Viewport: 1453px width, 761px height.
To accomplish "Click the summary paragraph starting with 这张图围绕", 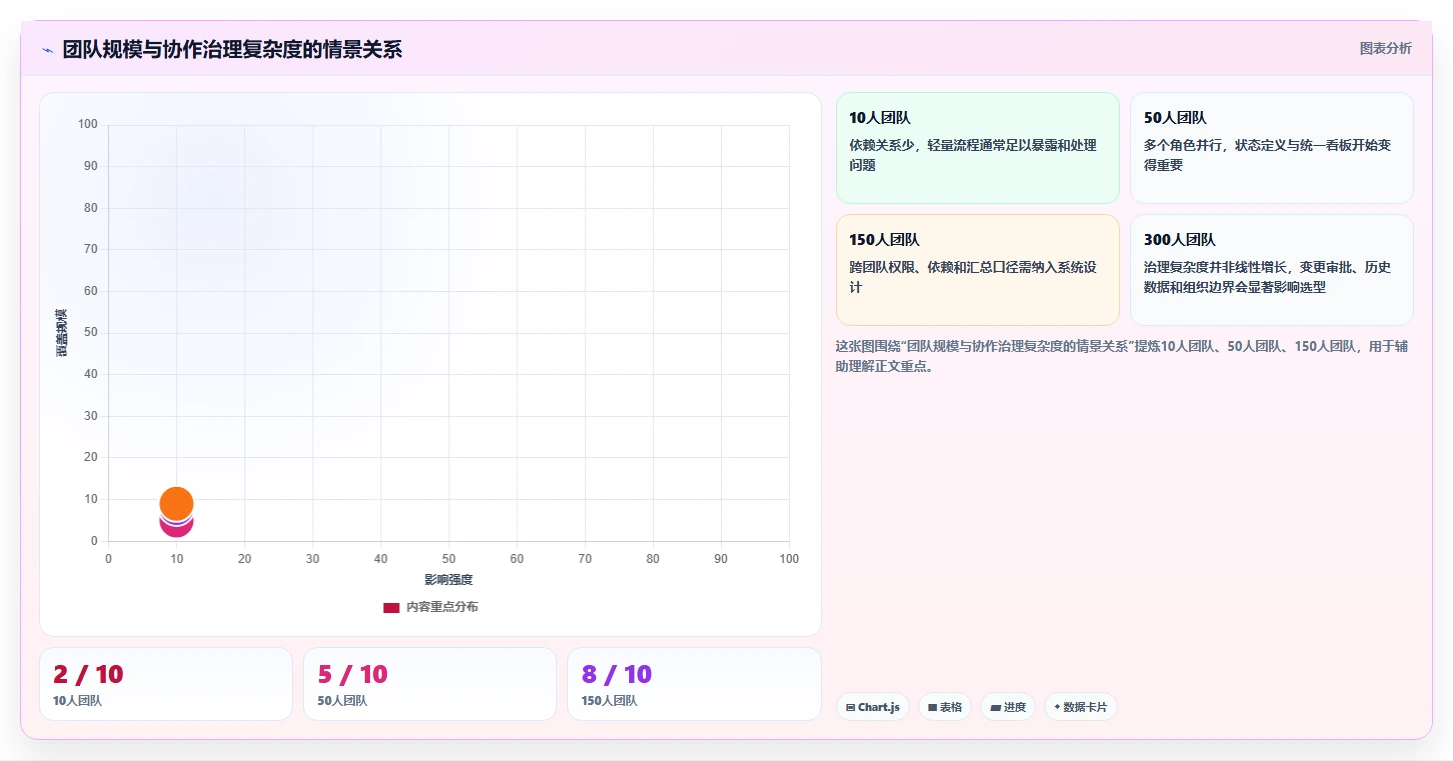I will (x=1121, y=356).
